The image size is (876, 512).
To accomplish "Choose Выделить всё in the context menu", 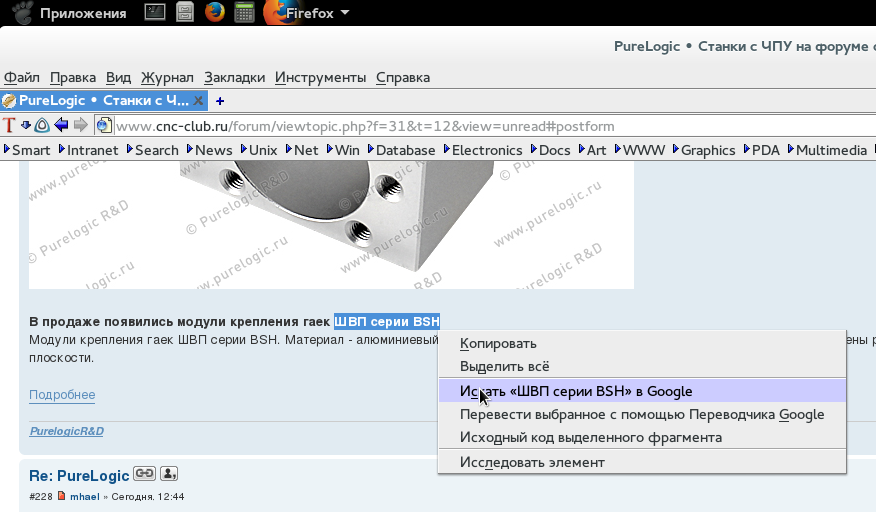I will click(642, 367).
